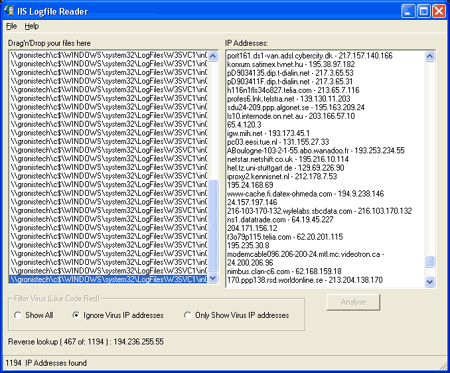Click the up arrow of the IP Addresses scrollbar
Viewport: 450px width, 373px height.
tap(430, 56)
